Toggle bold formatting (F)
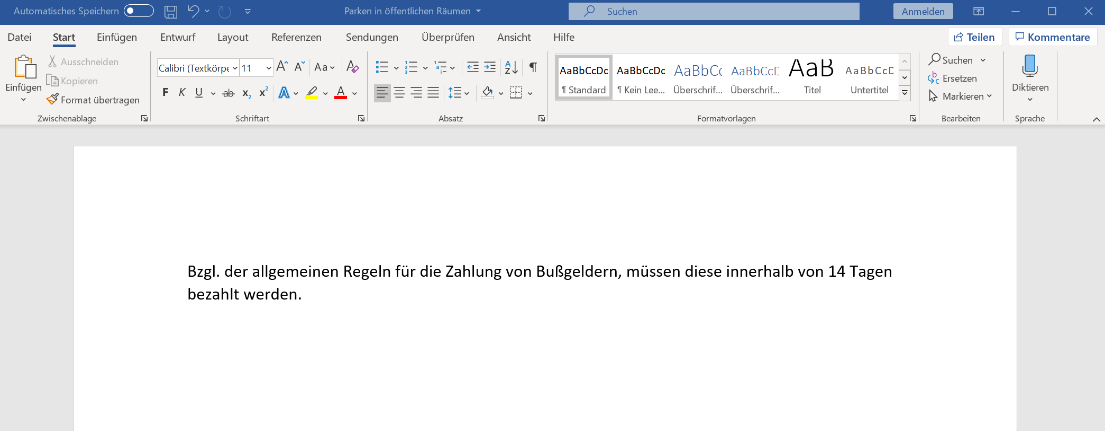1105x431 pixels. point(166,93)
